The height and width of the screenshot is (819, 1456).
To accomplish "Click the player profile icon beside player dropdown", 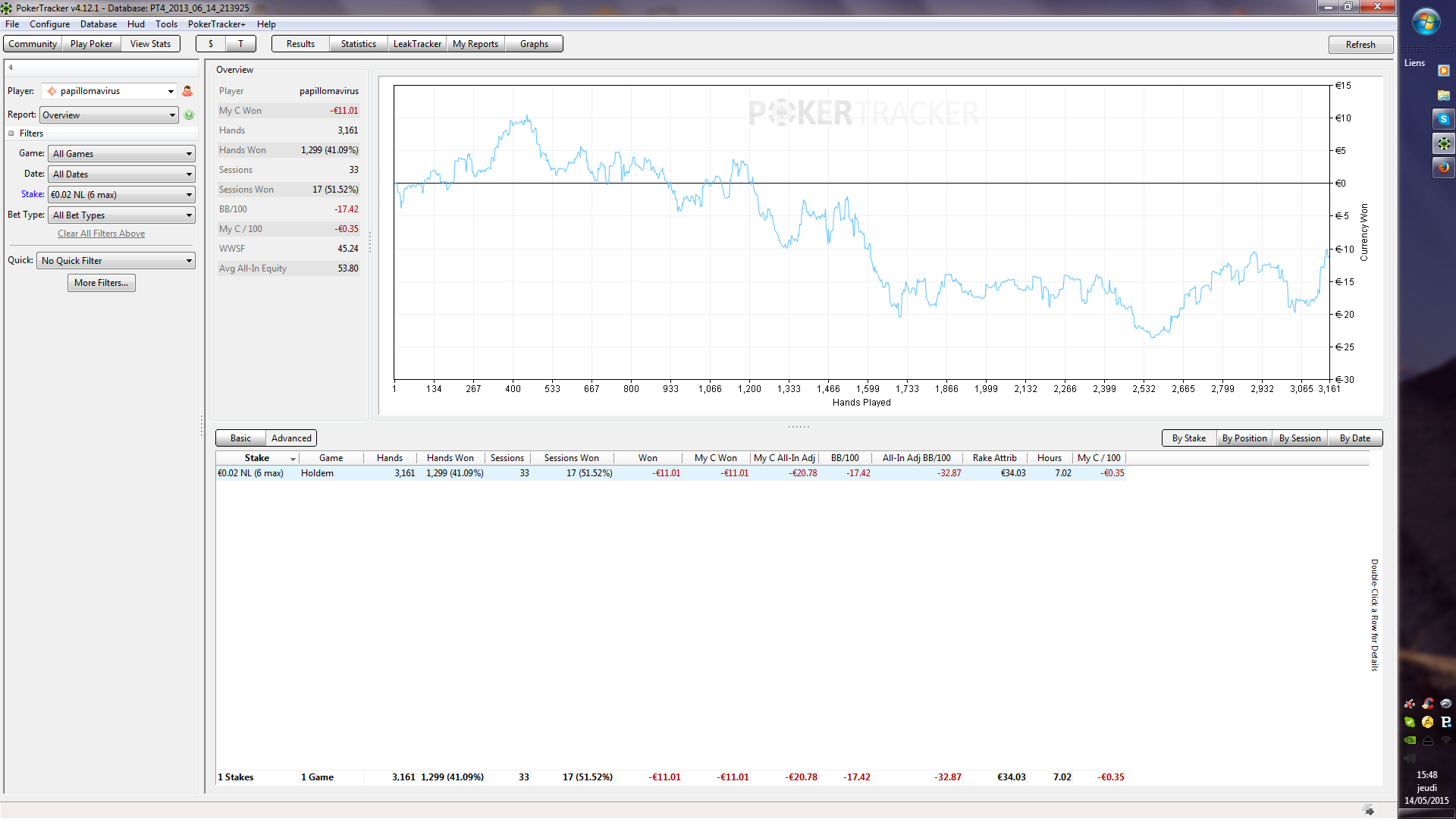I will 187,91.
